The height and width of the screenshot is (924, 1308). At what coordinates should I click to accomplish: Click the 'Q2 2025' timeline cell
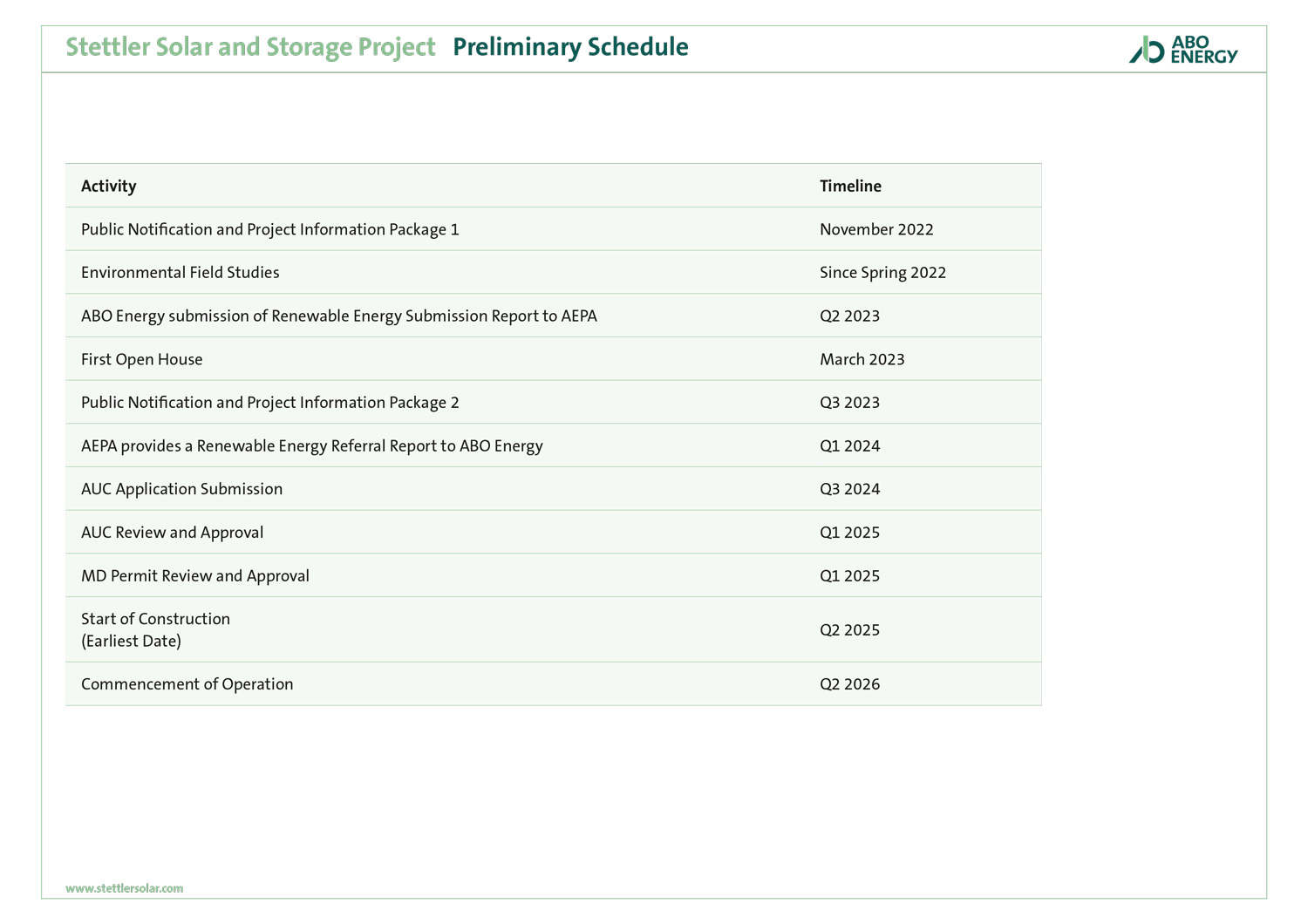point(849,629)
